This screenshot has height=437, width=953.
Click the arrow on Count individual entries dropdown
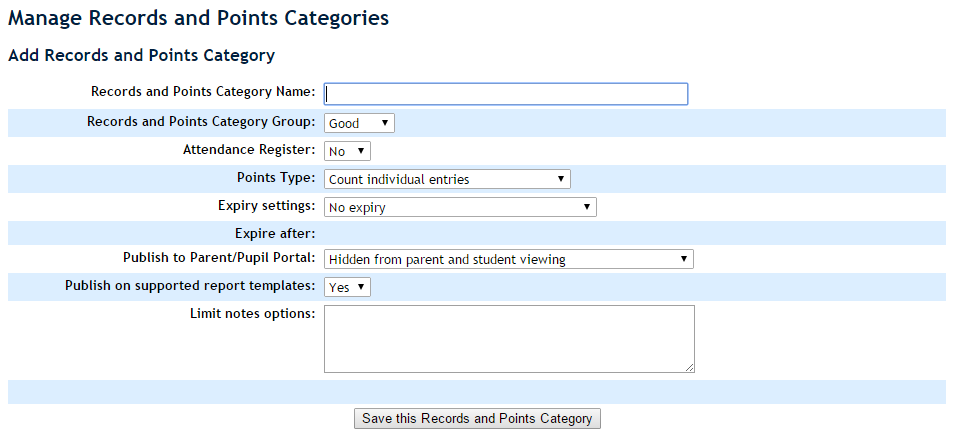[561, 179]
